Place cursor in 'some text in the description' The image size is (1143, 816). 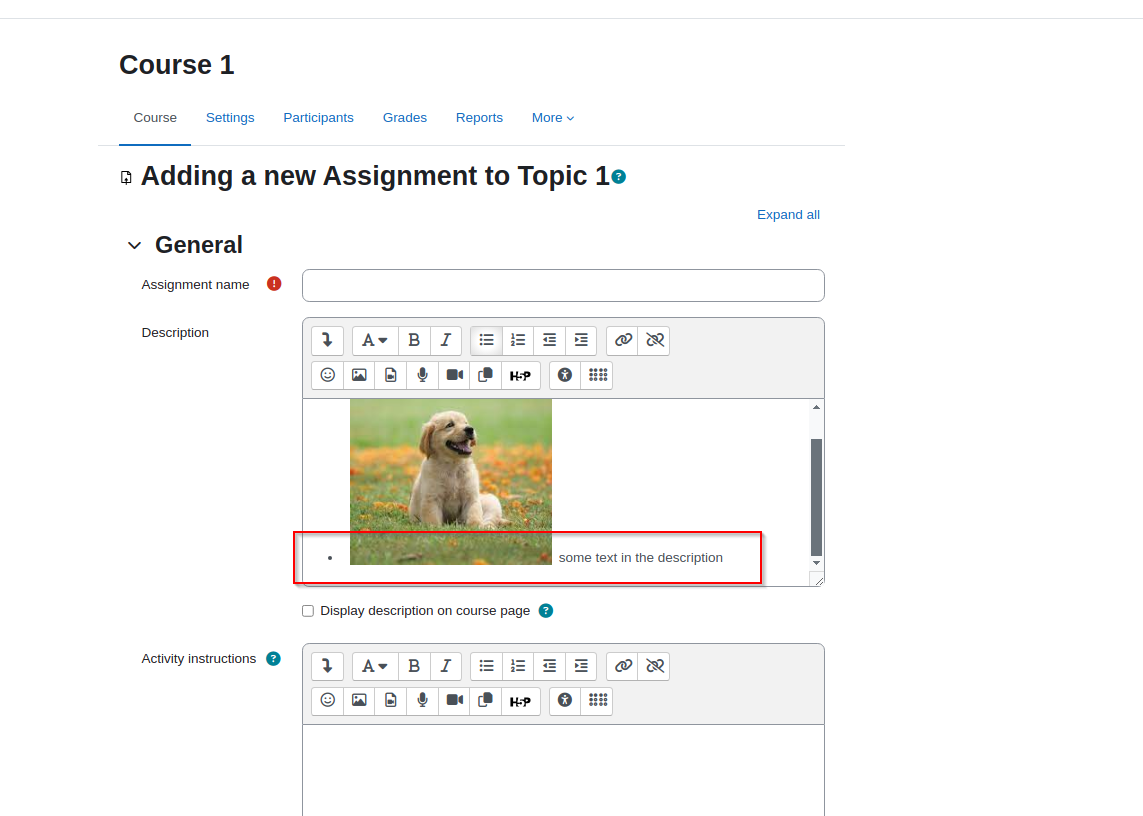click(x=641, y=558)
